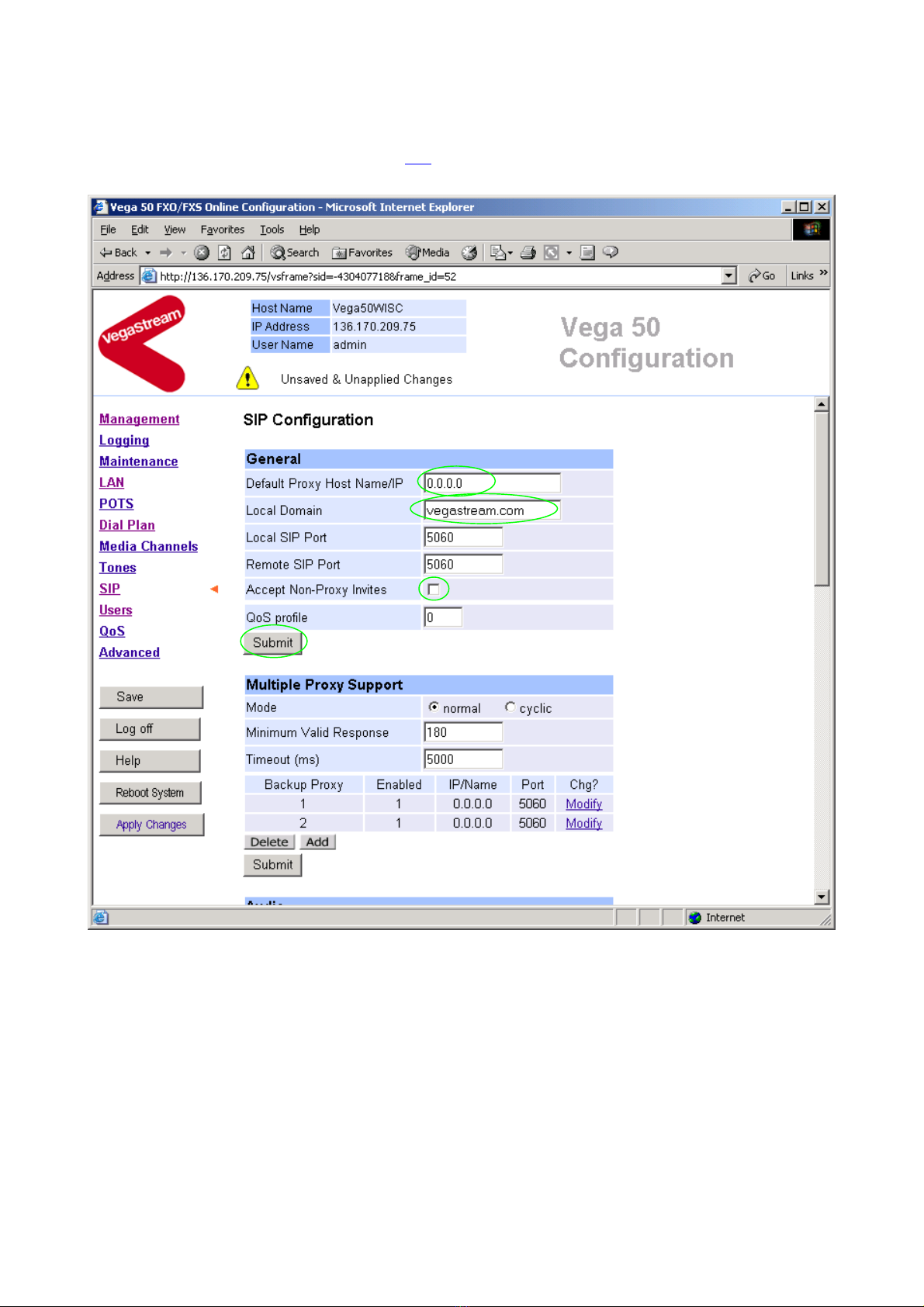Print the page using the printer icon
Image resolution: width=924 pixels, height=1307 pixels.
[528, 253]
